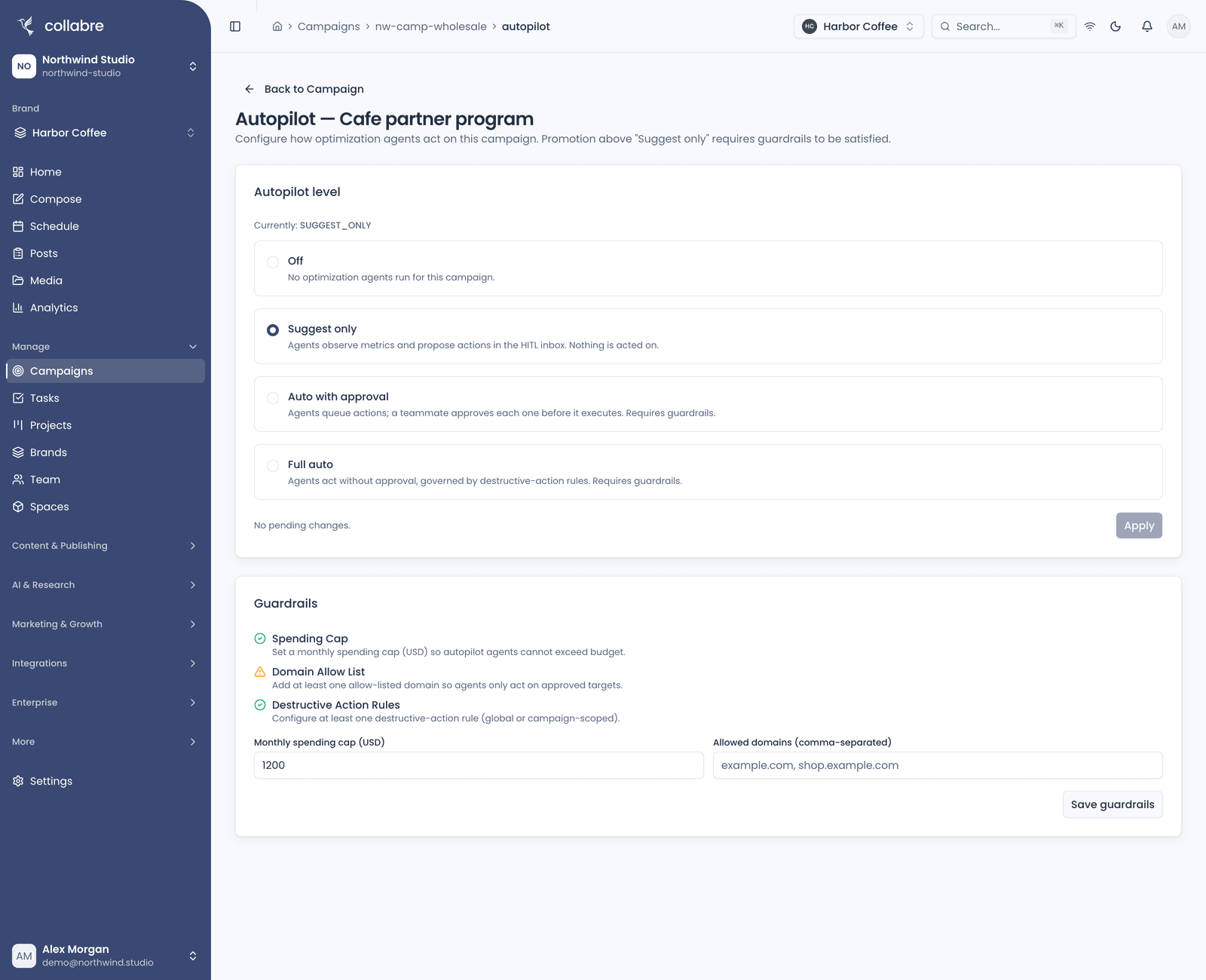Focus the Monthly spending cap field
This screenshot has width=1206, height=980.
pyautogui.click(x=479, y=765)
